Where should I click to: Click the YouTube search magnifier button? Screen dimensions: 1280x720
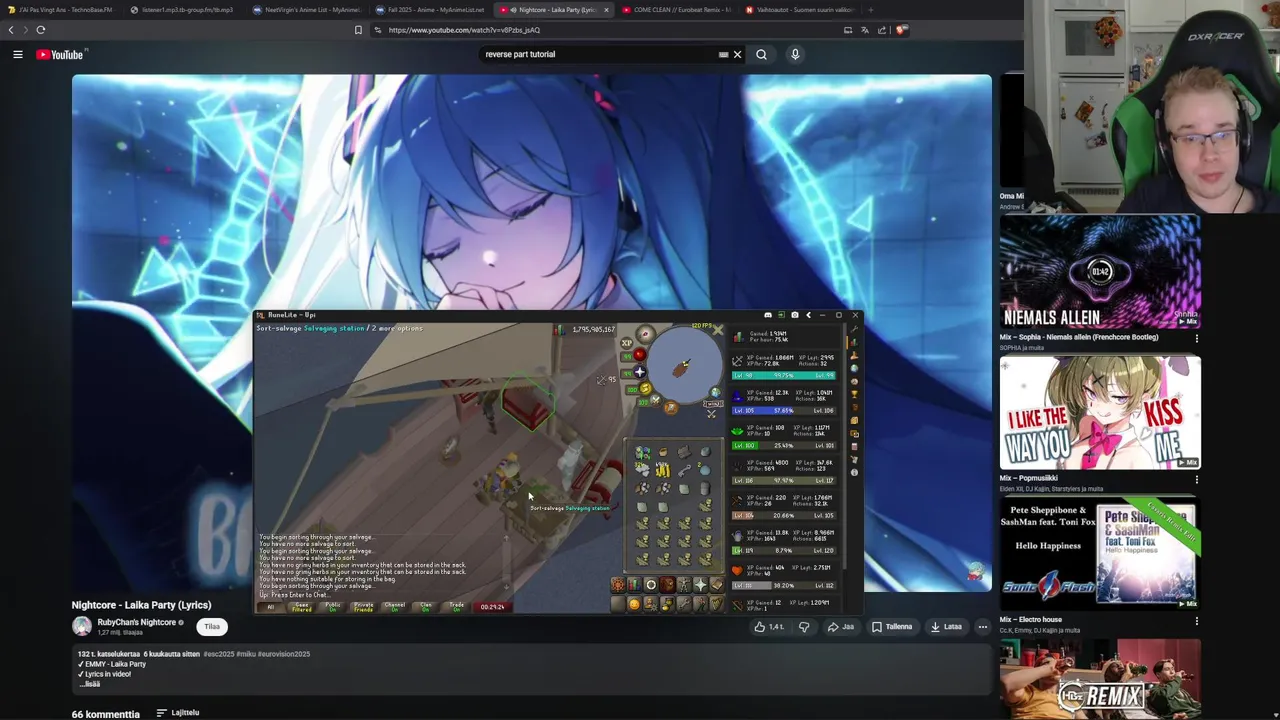[x=761, y=54]
